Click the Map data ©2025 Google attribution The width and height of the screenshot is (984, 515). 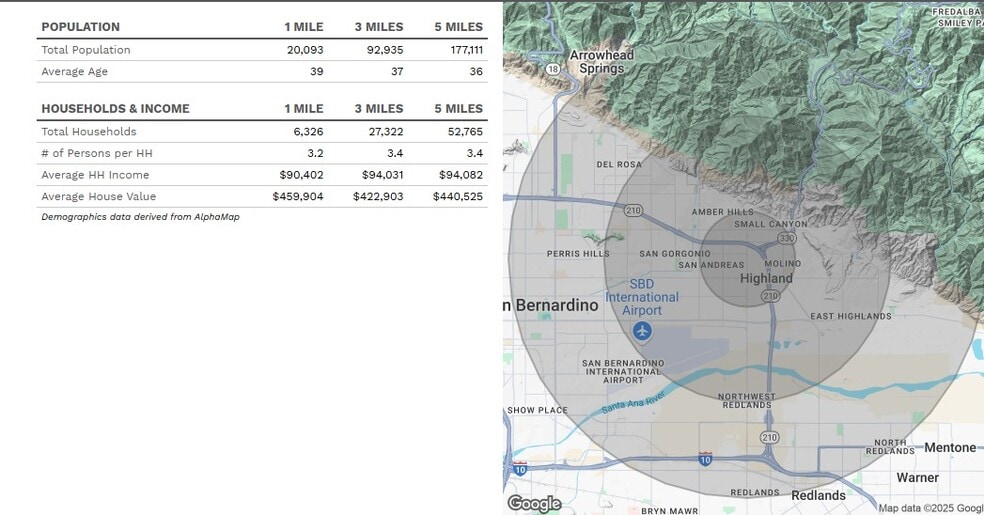click(x=930, y=508)
